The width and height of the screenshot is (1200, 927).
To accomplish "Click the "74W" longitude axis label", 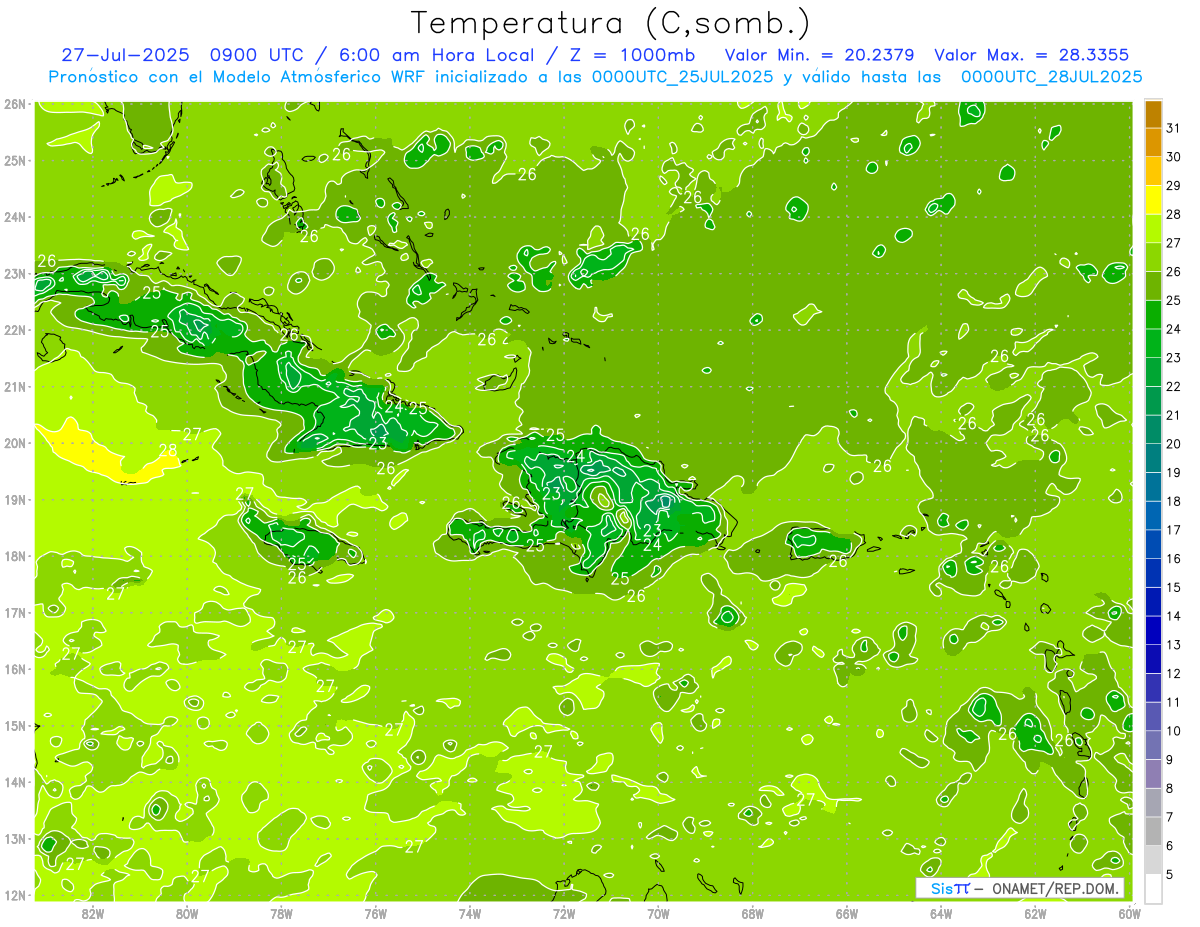I will 470,913.
